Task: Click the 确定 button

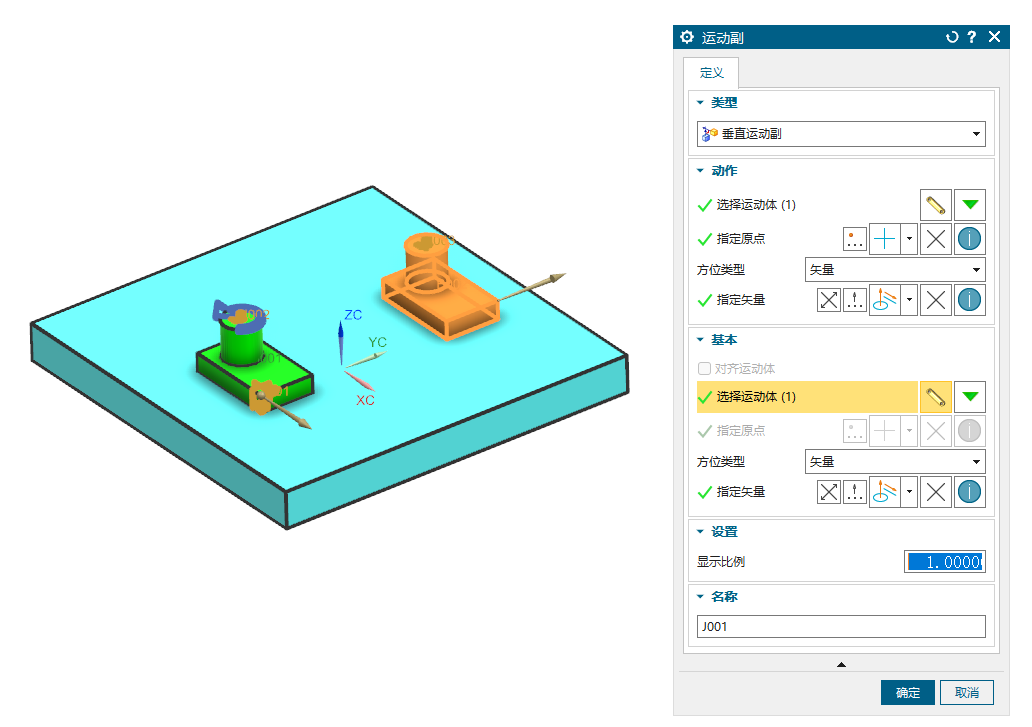Action: point(907,693)
